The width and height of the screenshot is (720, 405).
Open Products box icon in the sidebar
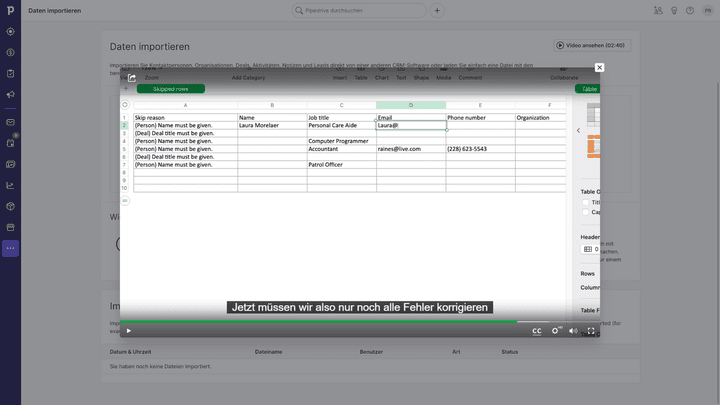[x=10, y=206]
